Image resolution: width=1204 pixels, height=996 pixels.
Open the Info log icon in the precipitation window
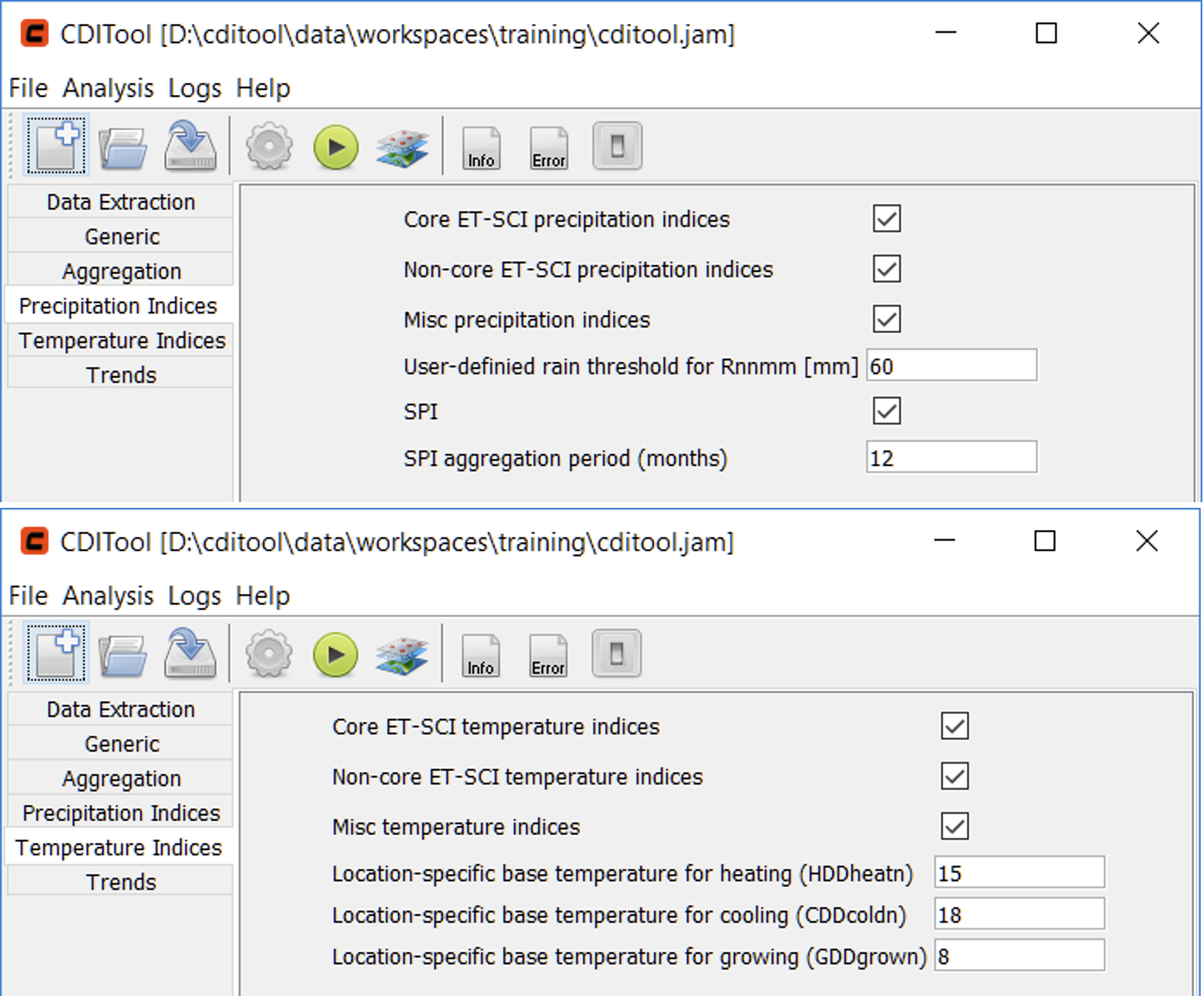click(481, 148)
